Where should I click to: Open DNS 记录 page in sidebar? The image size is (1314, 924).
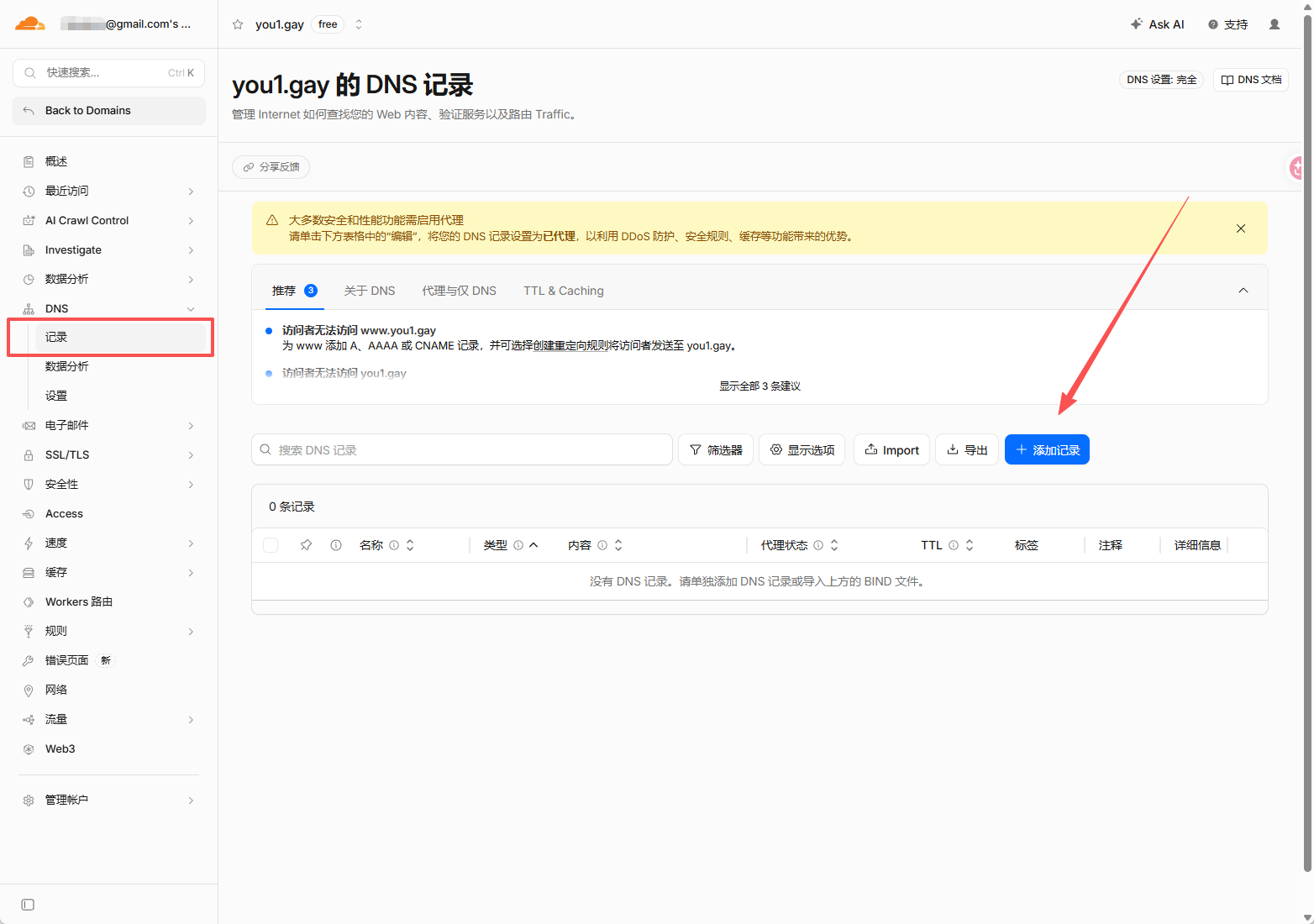point(120,337)
